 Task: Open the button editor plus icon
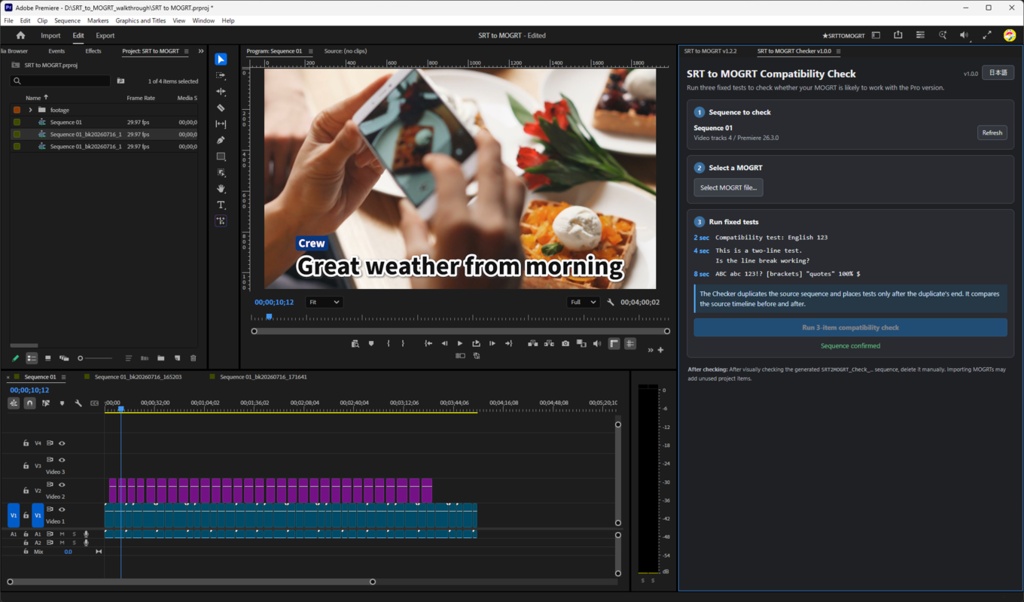click(661, 350)
